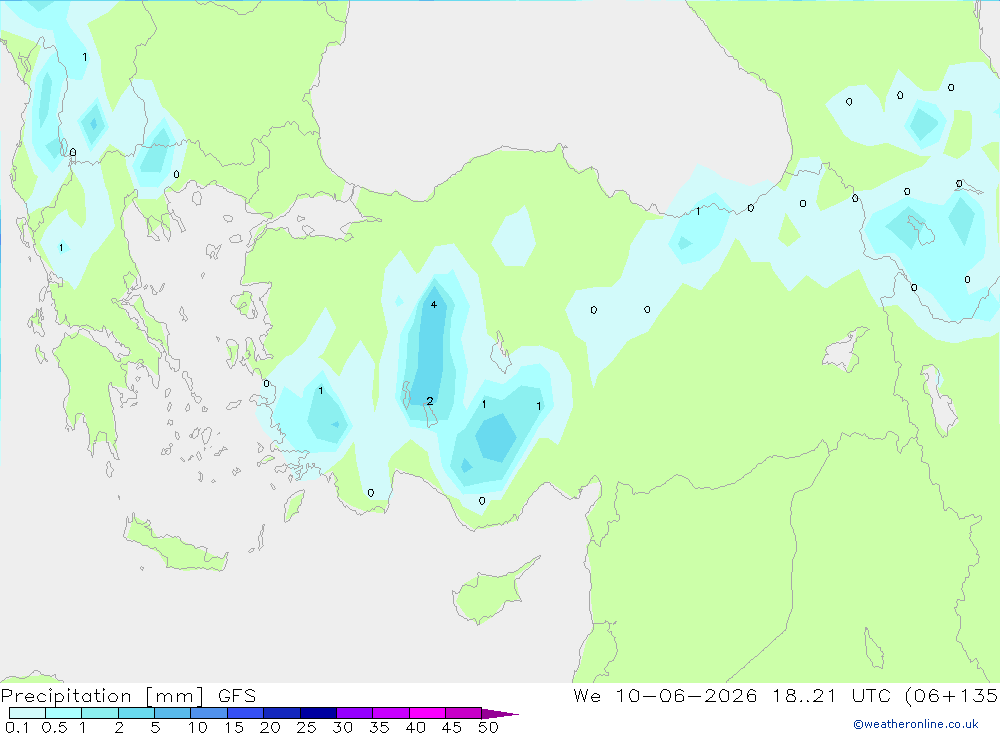Select the date text "10-06-2026"
The image size is (1000, 733).
pos(686,695)
